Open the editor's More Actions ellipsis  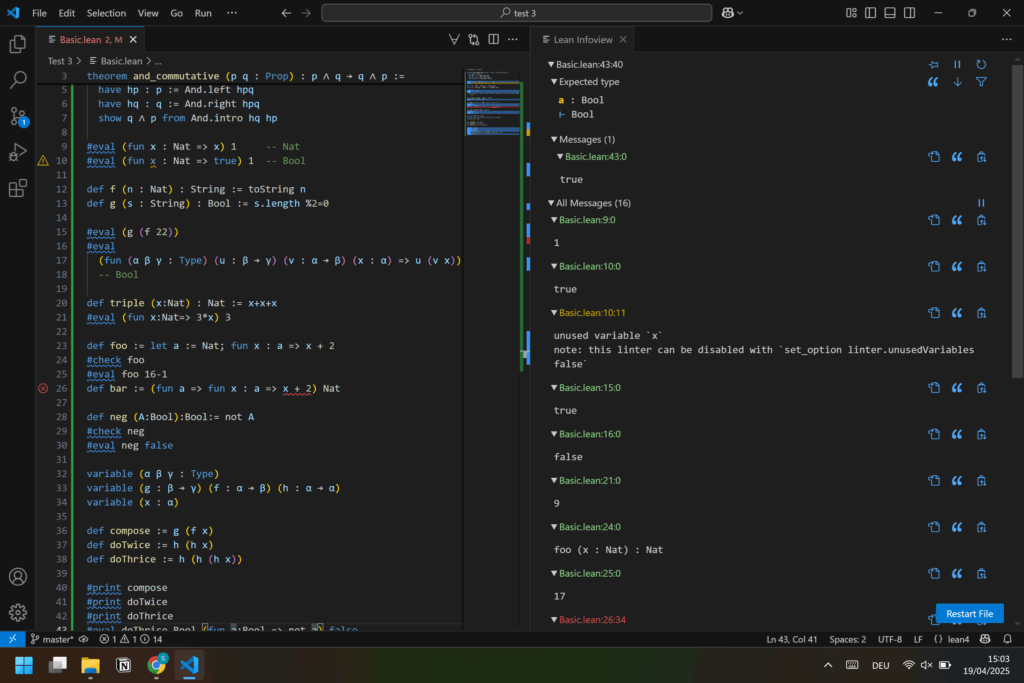coord(513,40)
